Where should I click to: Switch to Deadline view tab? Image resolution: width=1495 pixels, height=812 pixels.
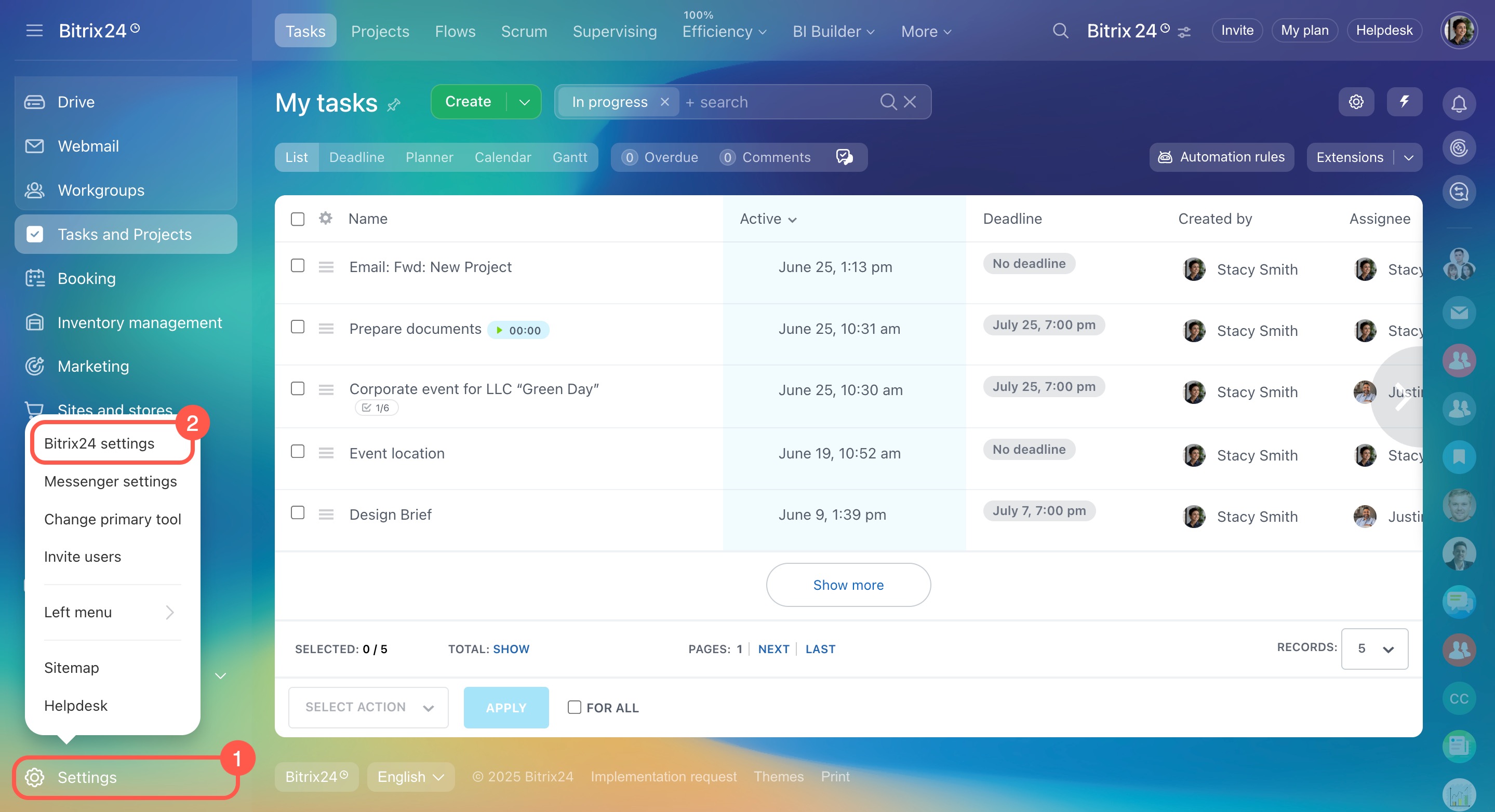pos(356,157)
